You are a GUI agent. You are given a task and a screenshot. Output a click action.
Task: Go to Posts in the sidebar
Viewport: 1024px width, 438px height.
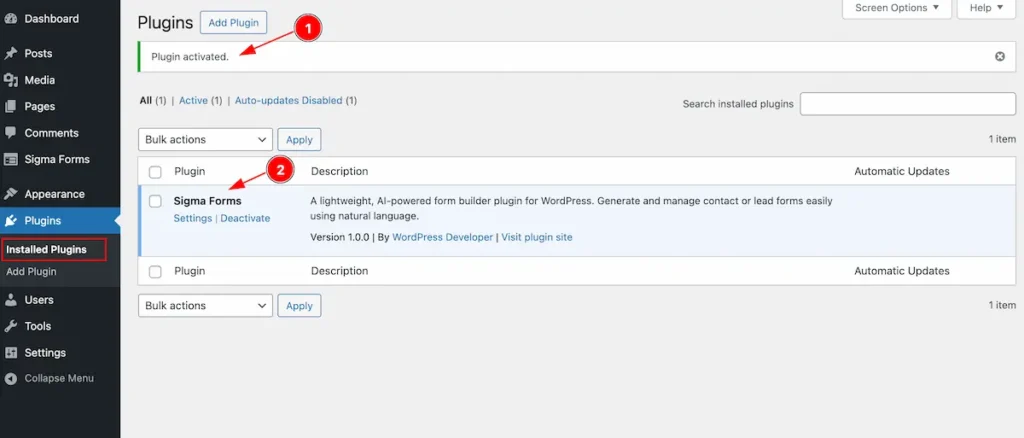tap(38, 54)
